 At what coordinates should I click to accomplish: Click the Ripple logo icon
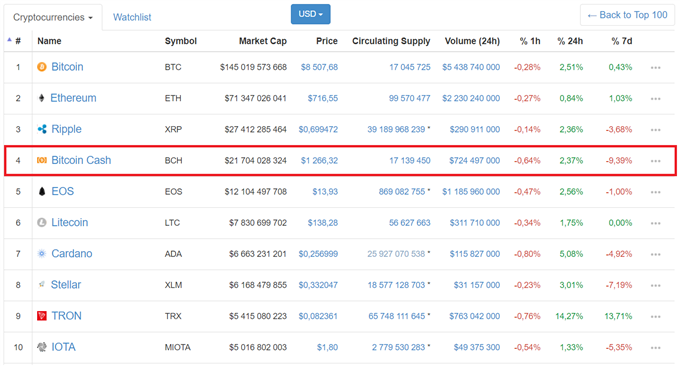(x=42, y=129)
